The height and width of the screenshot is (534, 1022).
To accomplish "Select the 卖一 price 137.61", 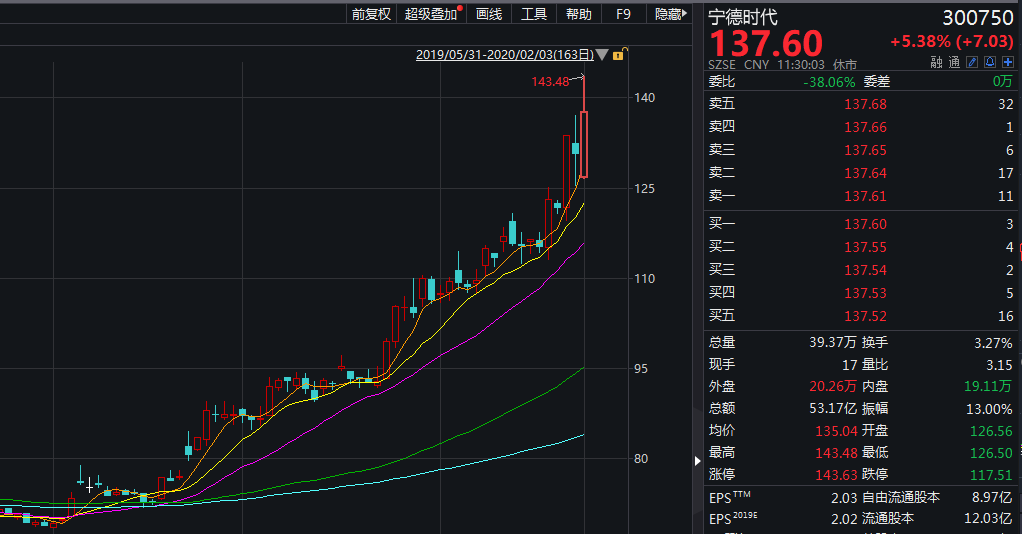I will [x=866, y=196].
